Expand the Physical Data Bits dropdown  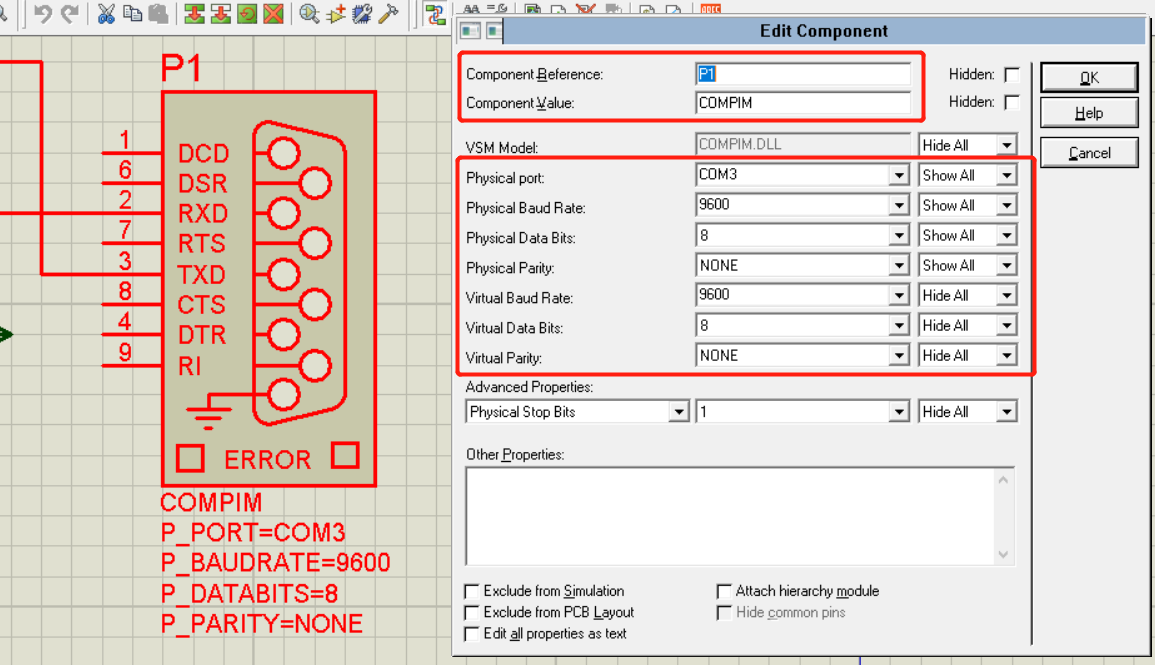pos(899,236)
